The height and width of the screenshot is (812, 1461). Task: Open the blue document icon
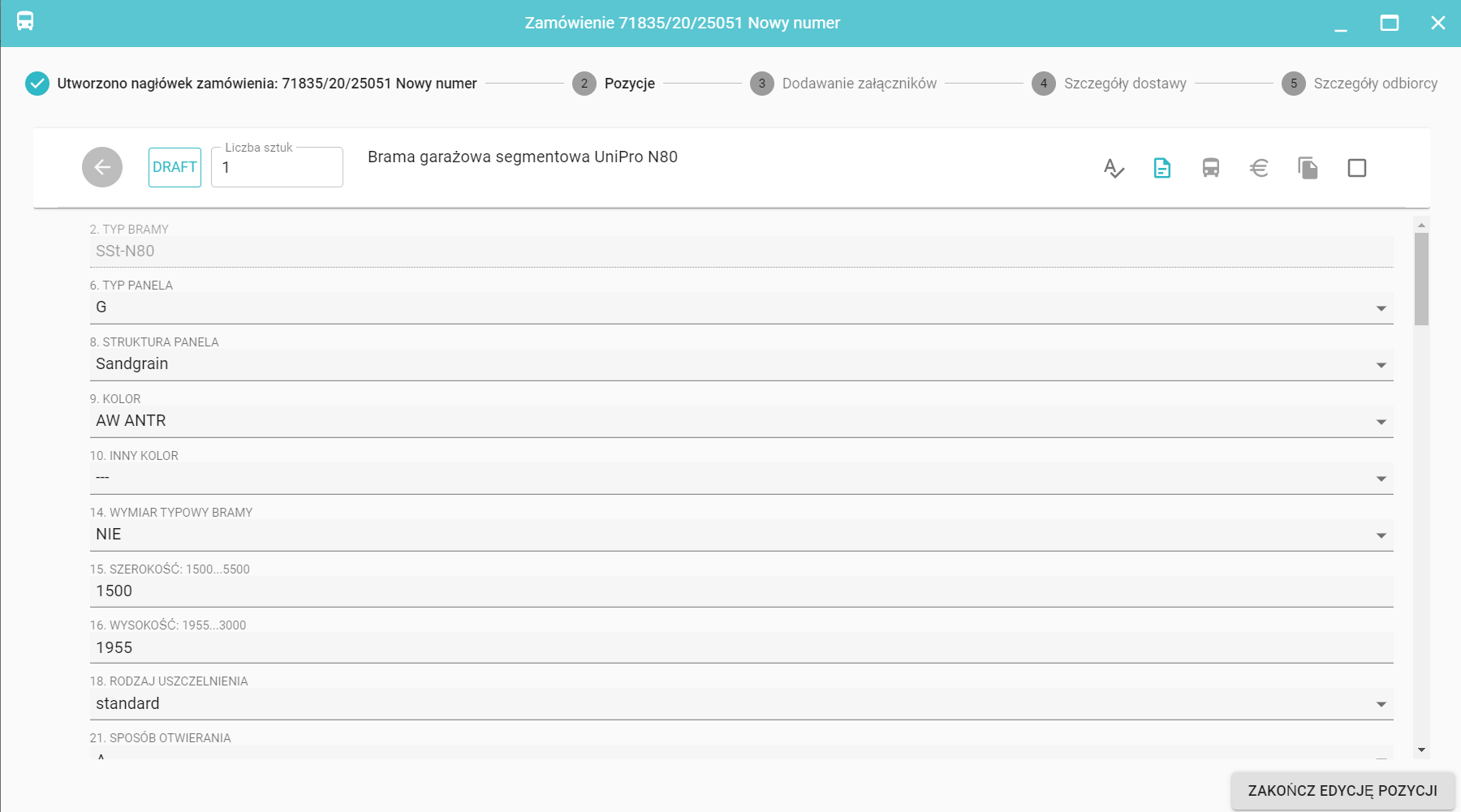(1161, 168)
